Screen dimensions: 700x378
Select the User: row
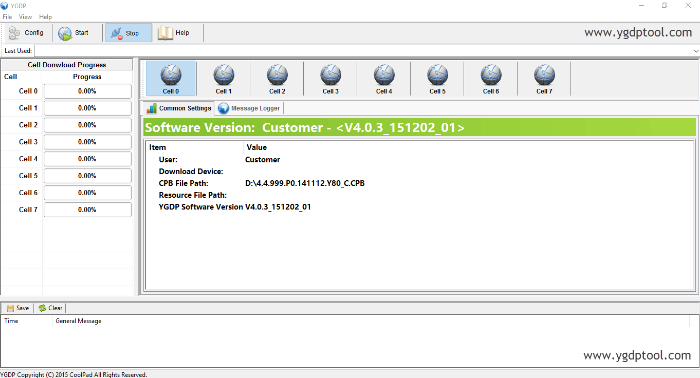tap(420, 159)
